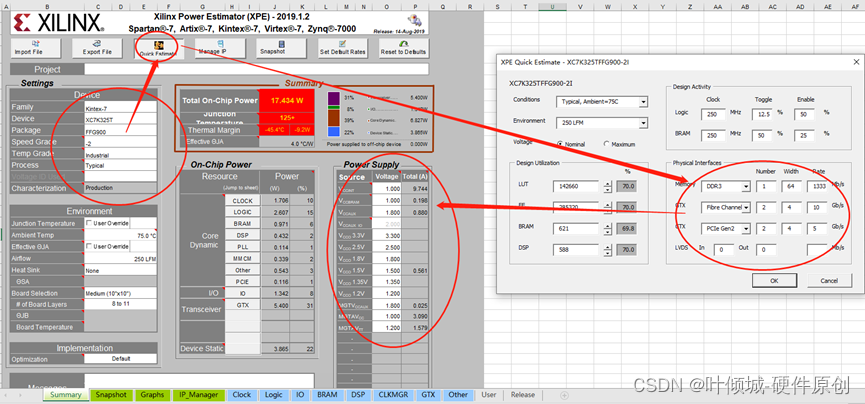Image resolution: width=865 pixels, height=404 pixels.
Task: Click the Xilinx logo
Action: point(61,22)
